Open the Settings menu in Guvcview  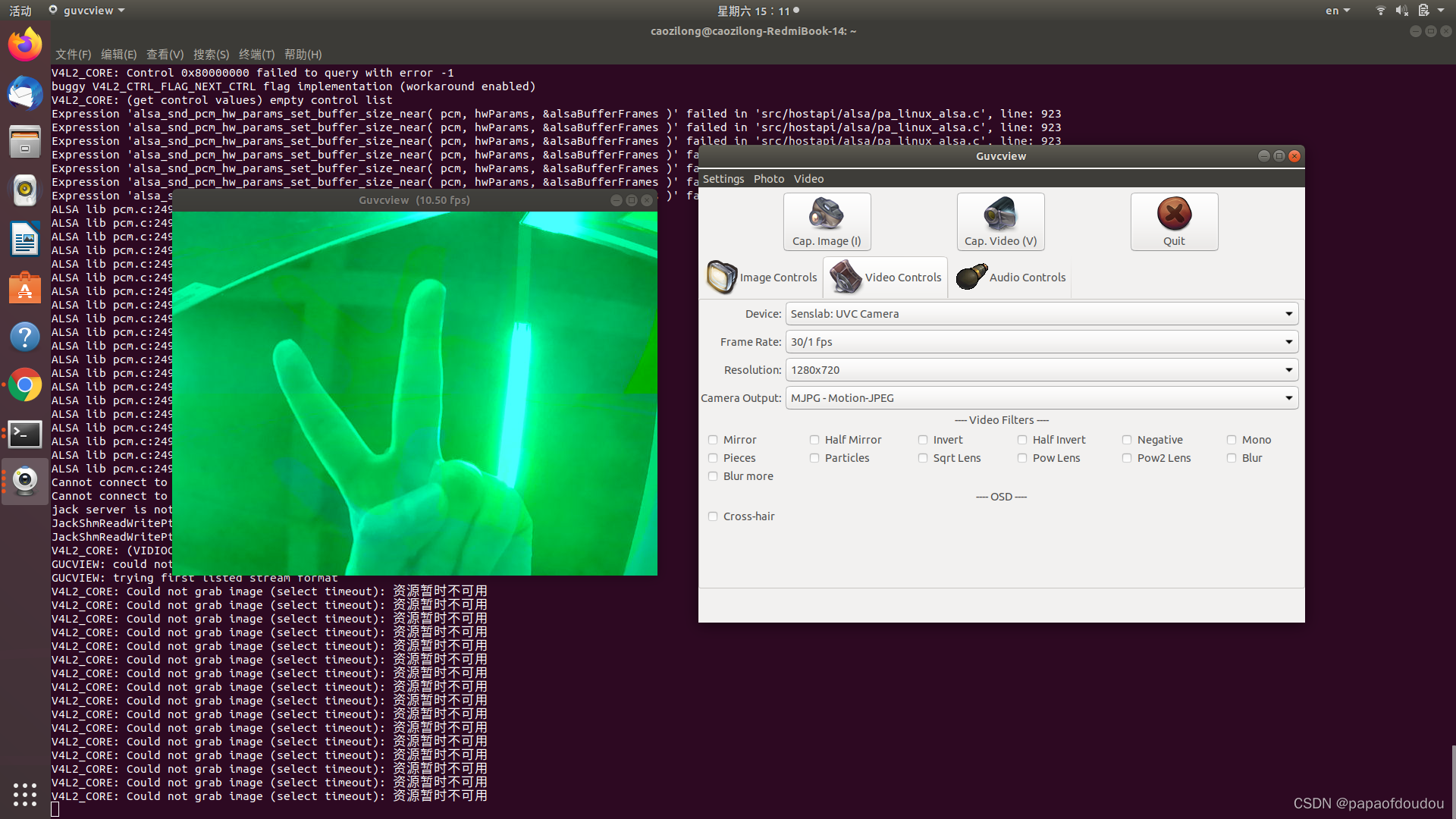723,179
